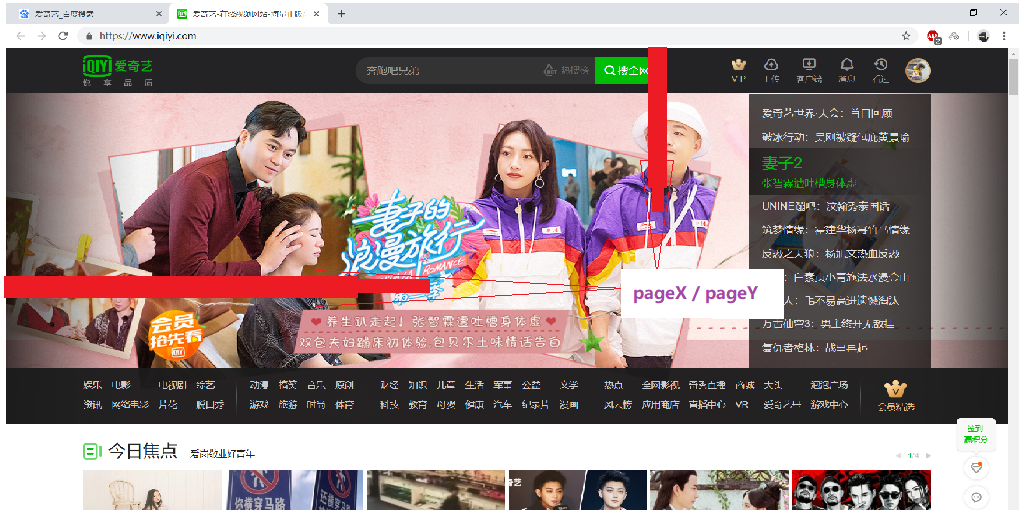Go forward using the browser forward arrow
The width and height of the screenshot is (1025, 522).
[42, 36]
